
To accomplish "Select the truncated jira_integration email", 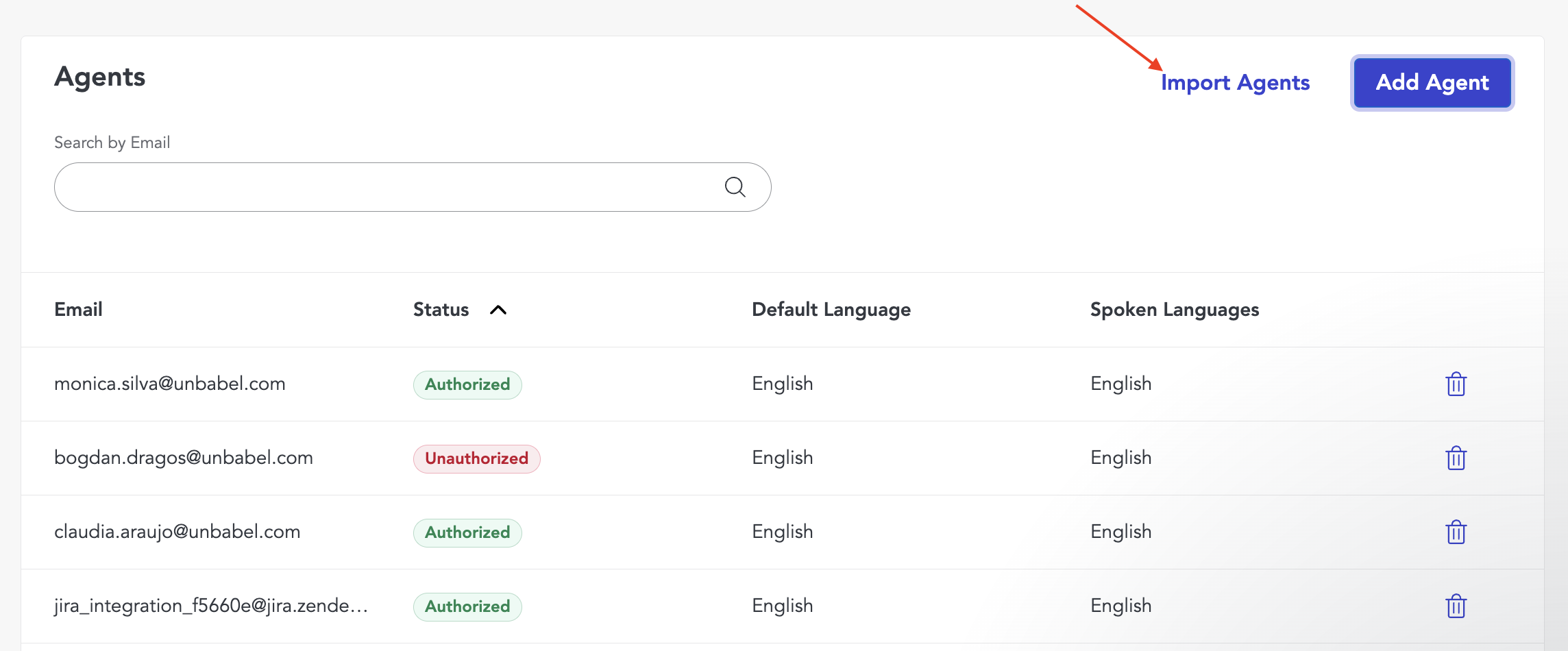I will pyautogui.click(x=211, y=606).
